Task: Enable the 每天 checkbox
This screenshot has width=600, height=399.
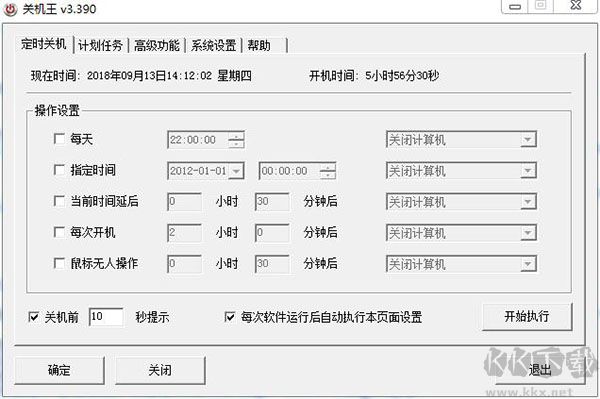Action: tap(59, 138)
